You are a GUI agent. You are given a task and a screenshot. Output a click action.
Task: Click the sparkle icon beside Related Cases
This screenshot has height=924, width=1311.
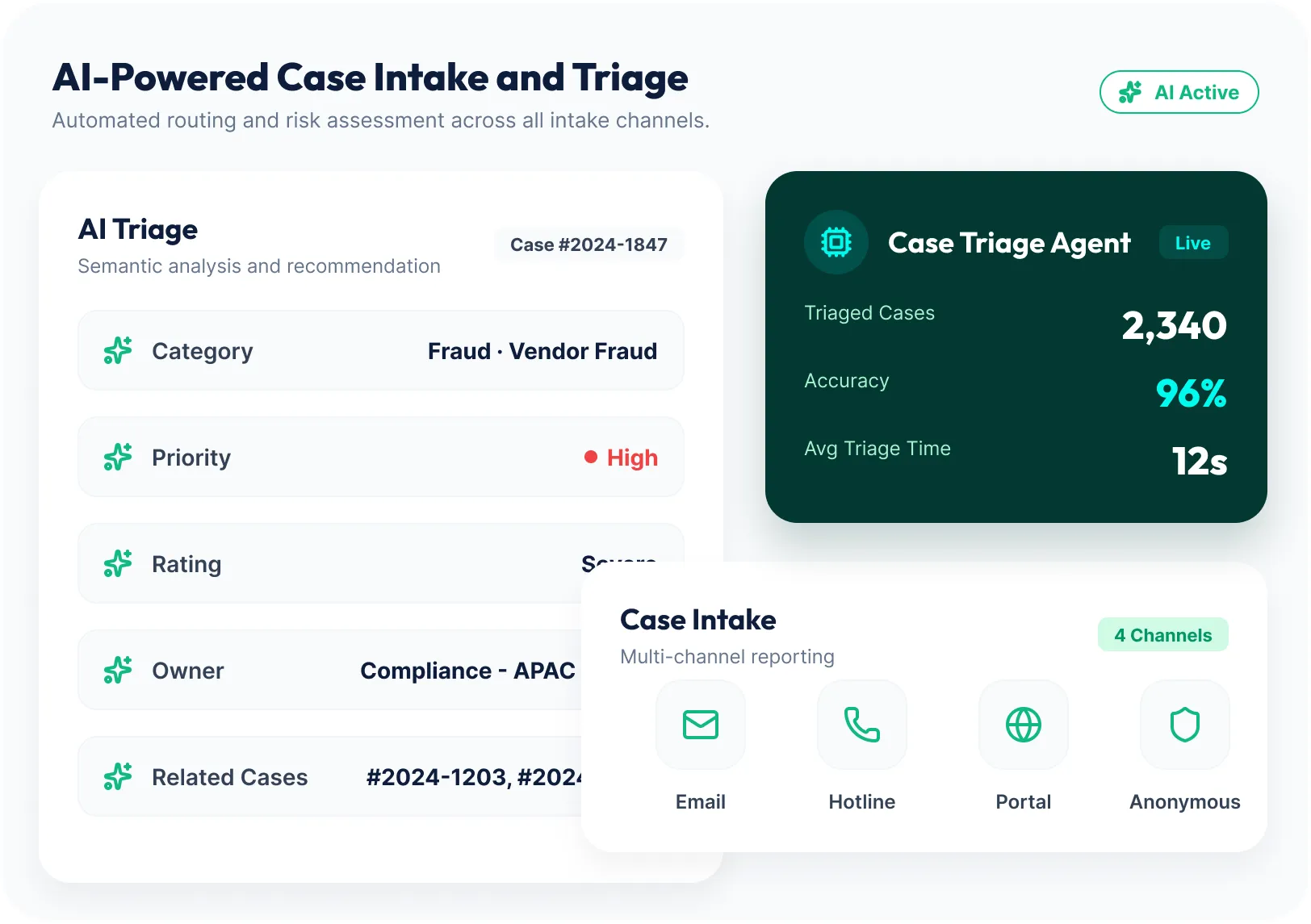pyautogui.click(x=118, y=776)
